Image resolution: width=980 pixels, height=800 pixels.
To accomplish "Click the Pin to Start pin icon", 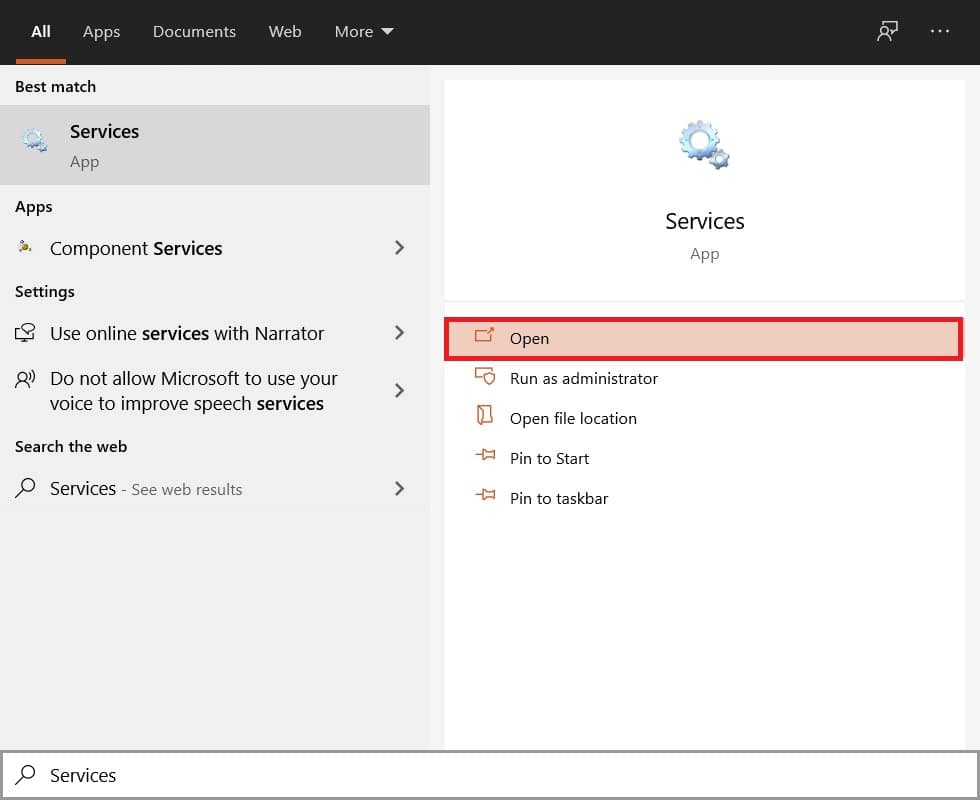I will (485, 458).
